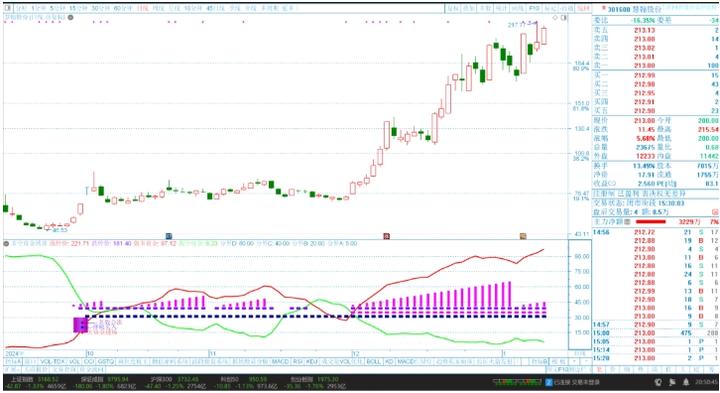Viewport: 720px width, 393px height.
Task: Click the 217.77 high price label on chart
Action: [516, 25]
